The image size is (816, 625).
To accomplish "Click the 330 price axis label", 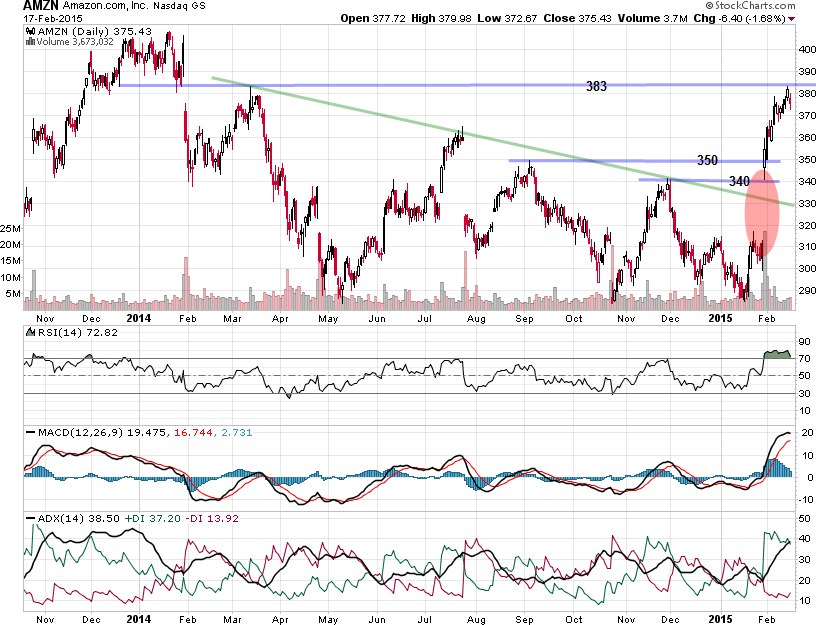I will pos(807,203).
